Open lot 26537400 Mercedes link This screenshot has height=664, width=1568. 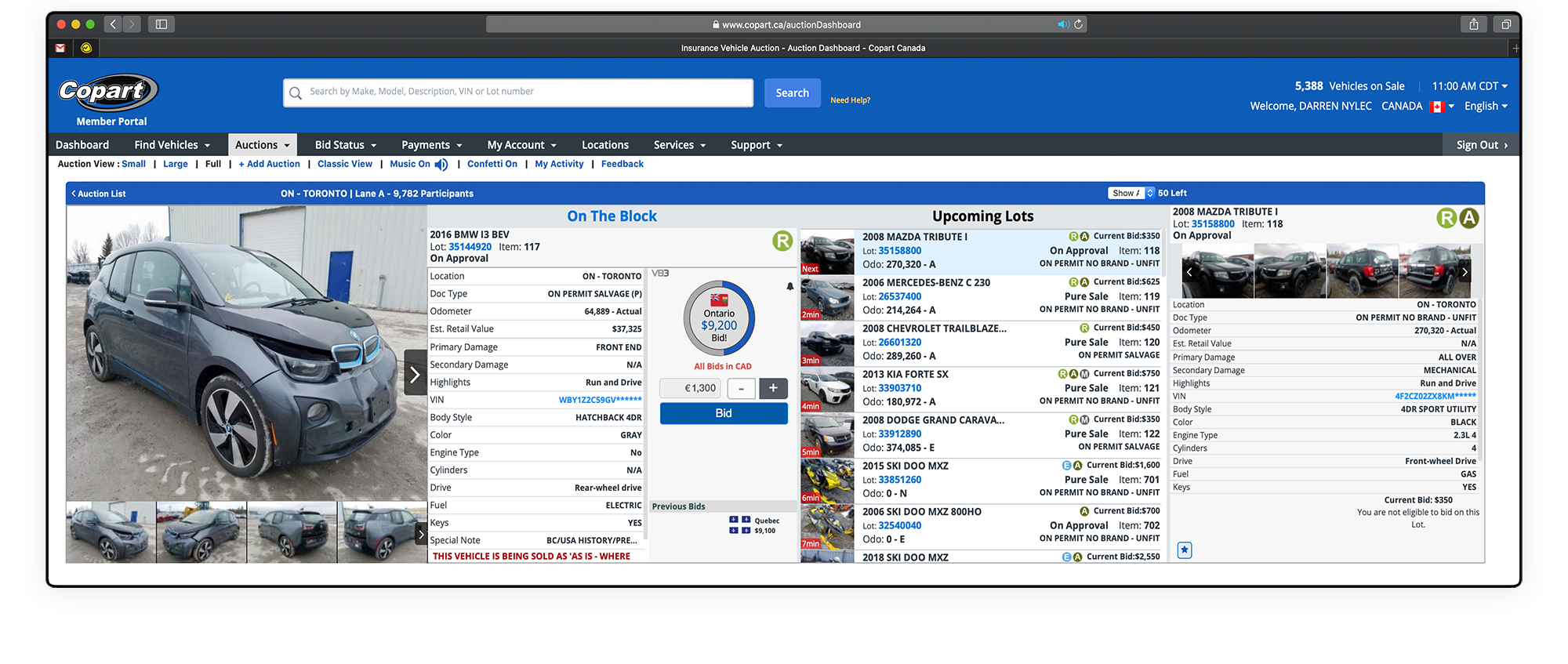click(900, 296)
